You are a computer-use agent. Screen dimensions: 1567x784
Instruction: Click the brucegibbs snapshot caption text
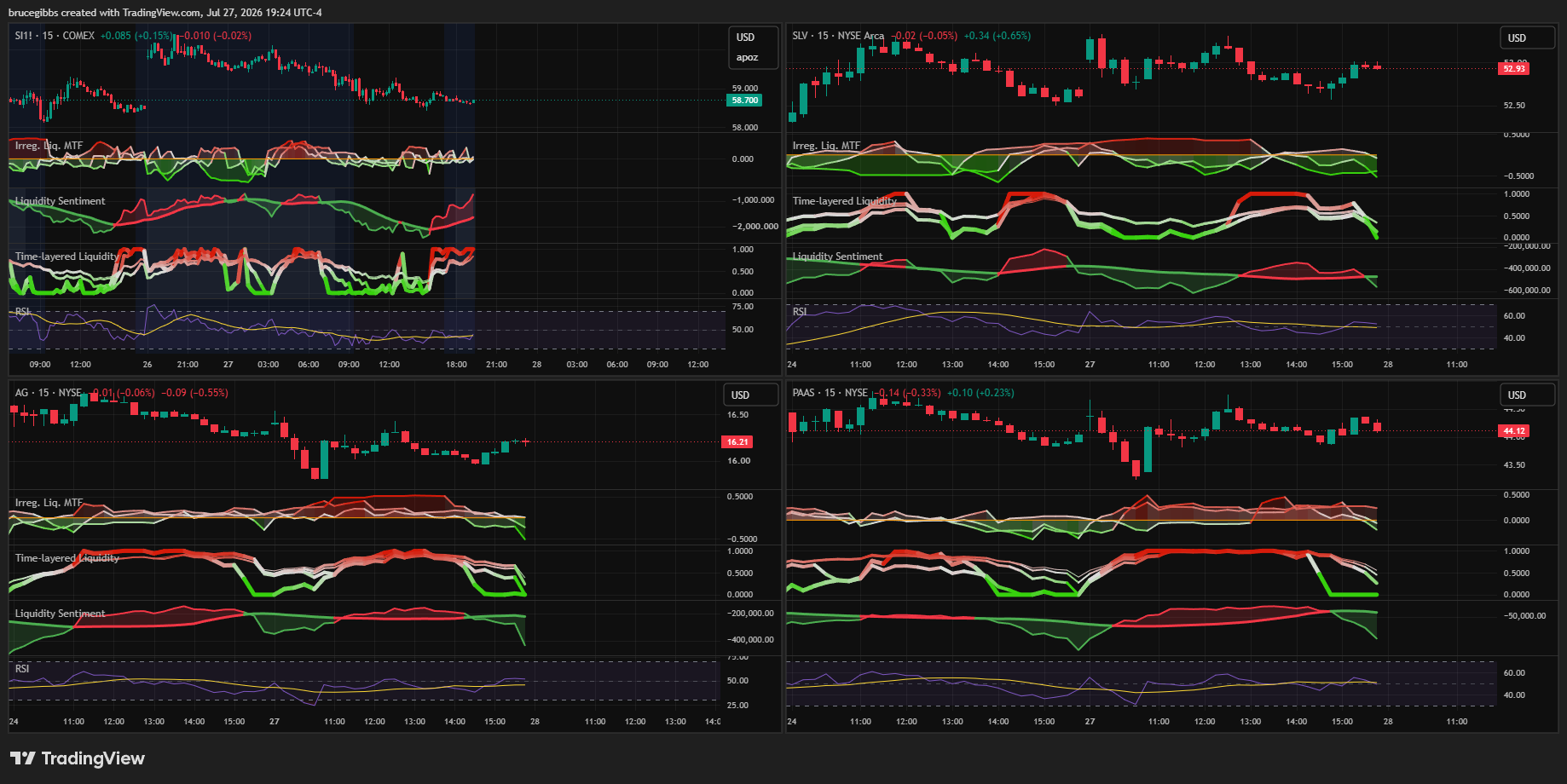[x=165, y=13]
